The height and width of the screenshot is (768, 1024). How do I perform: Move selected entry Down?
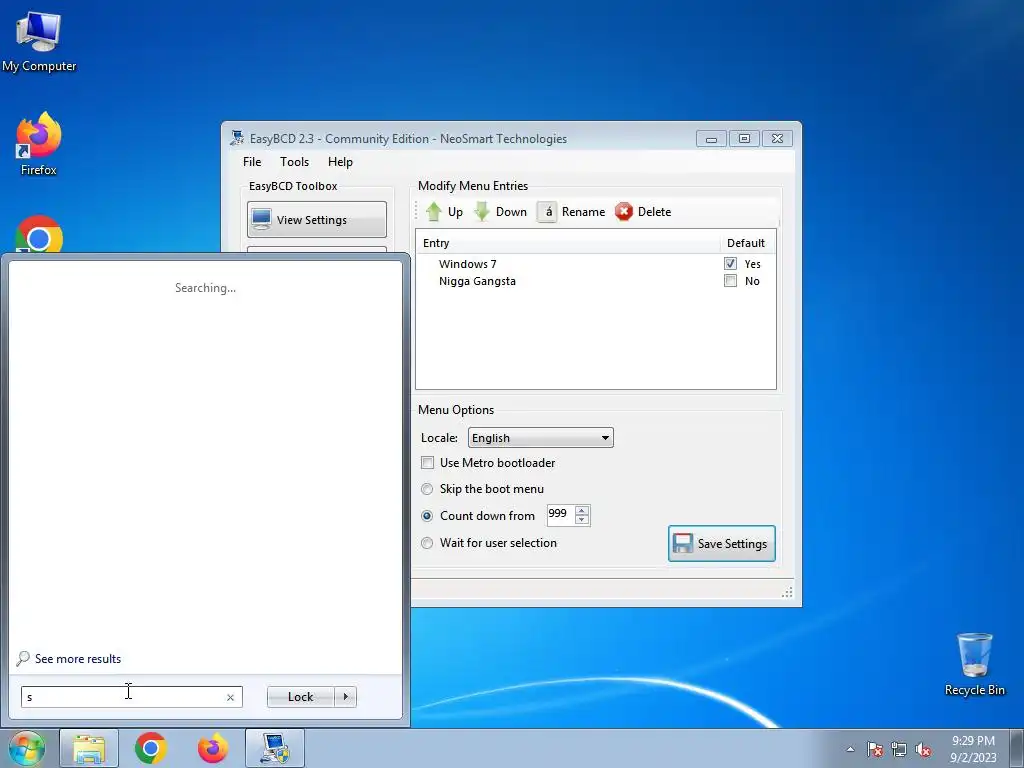tap(500, 212)
